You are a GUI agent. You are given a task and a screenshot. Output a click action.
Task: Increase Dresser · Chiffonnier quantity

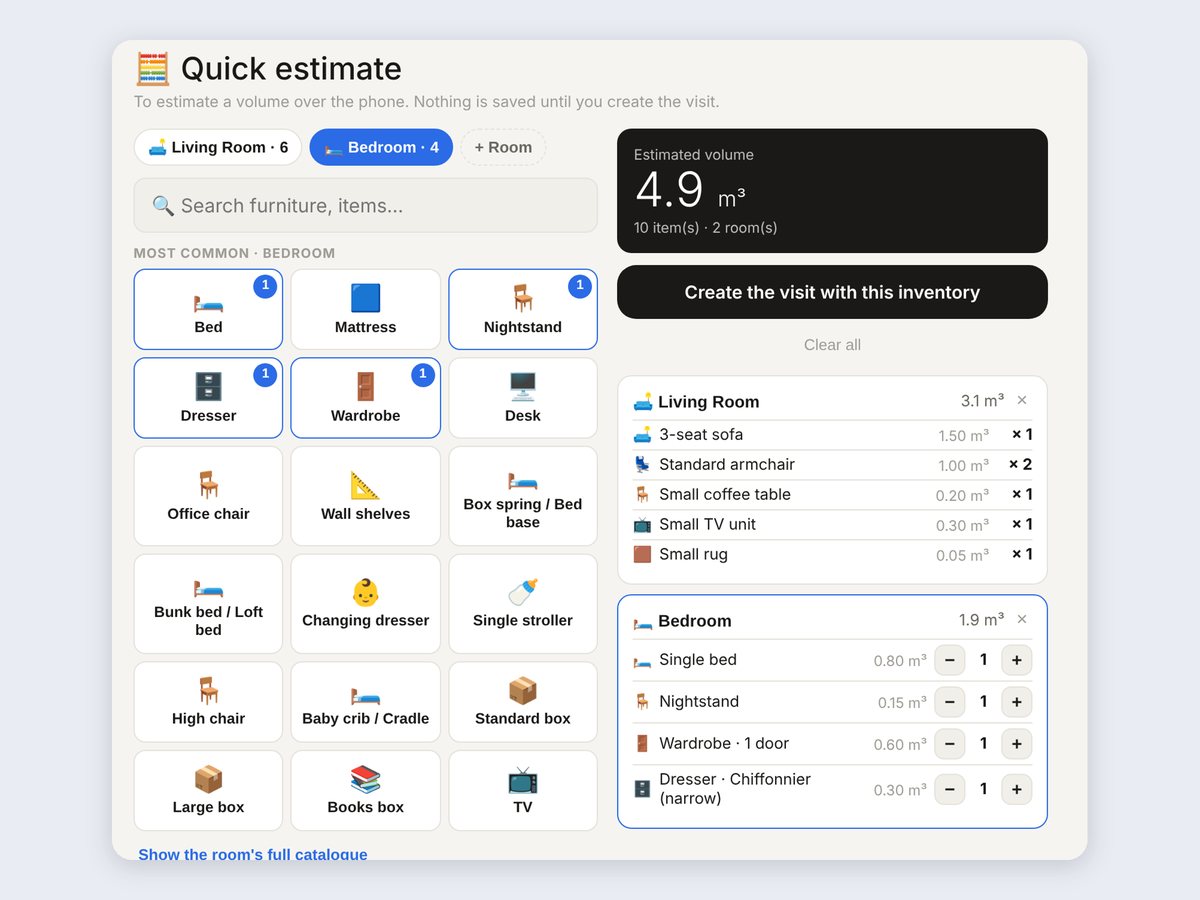[x=1016, y=789]
